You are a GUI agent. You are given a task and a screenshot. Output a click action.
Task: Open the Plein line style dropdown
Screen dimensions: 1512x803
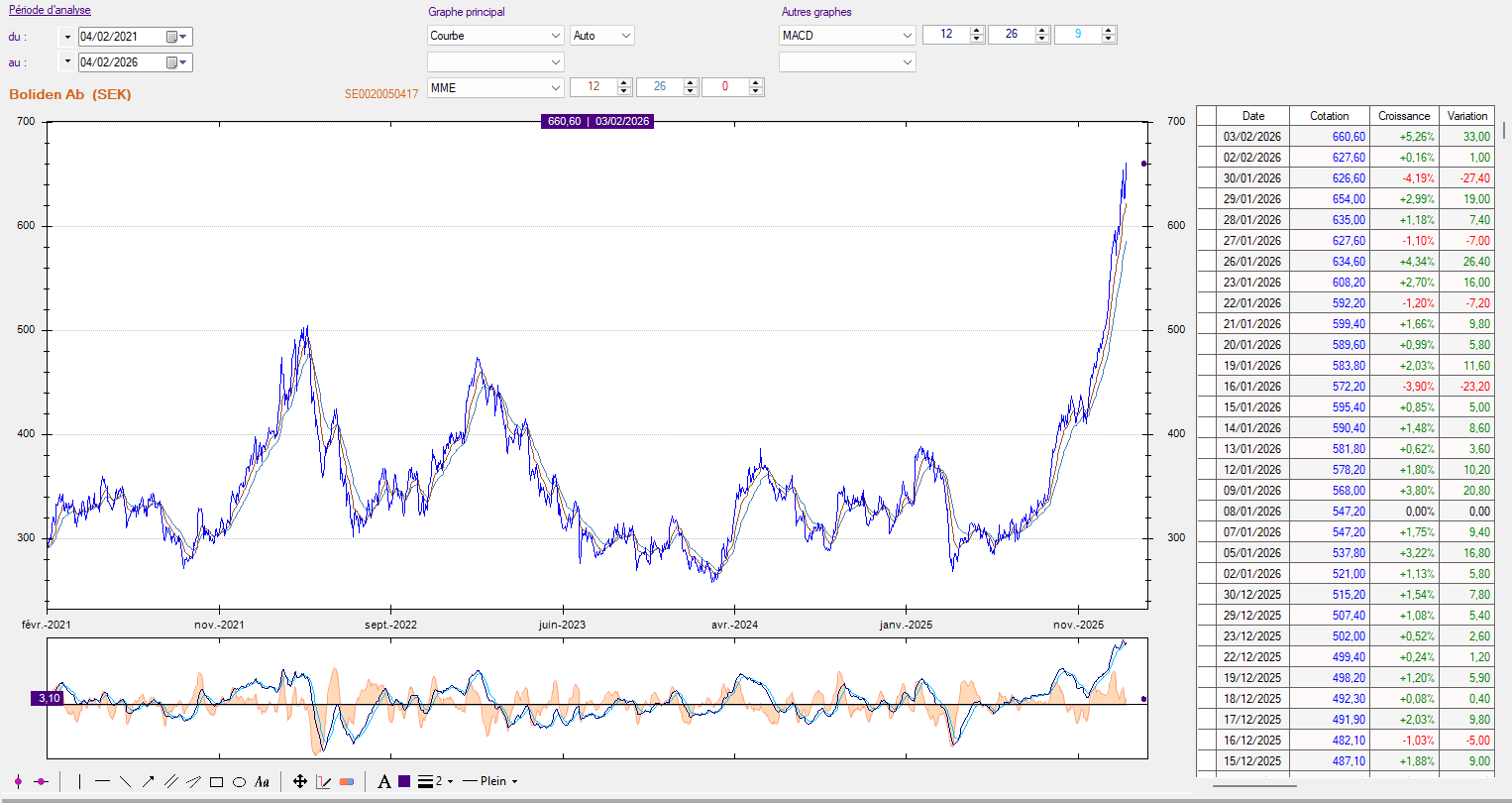click(x=490, y=782)
